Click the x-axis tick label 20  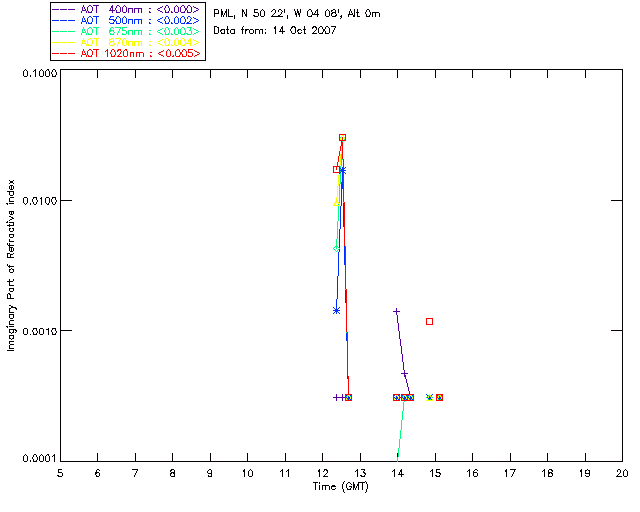[x=622, y=473]
